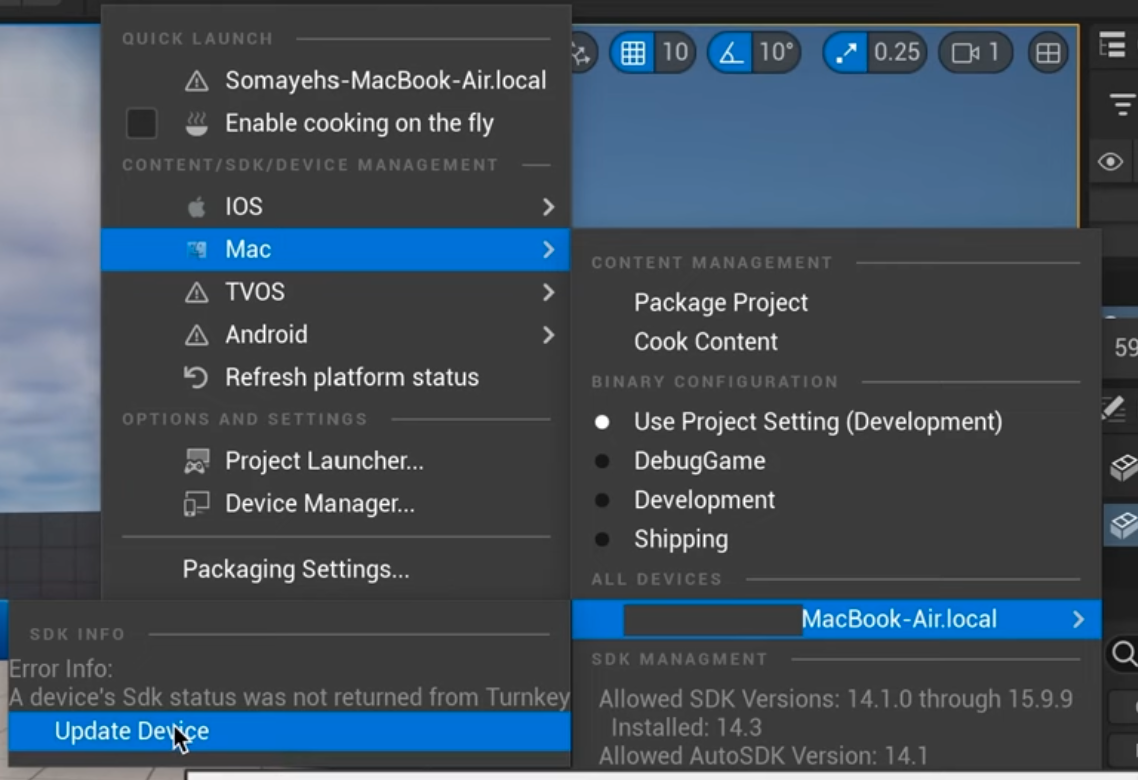Image resolution: width=1138 pixels, height=780 pixels.
Task: Click the Project Launcher icon
Action: pos(197,461)
